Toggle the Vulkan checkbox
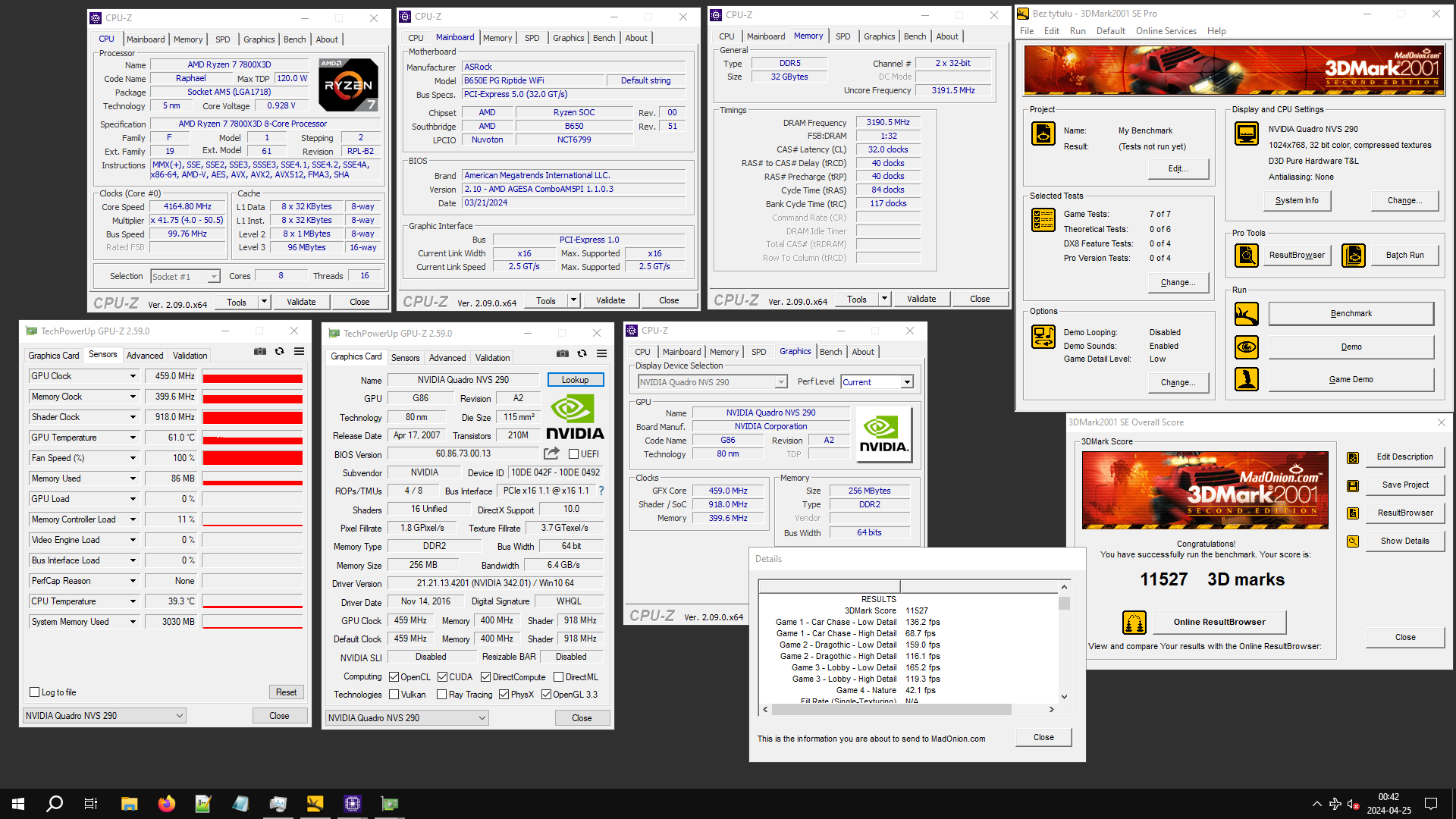Image resolution: width=1456 pixels, height=819 pixels. (394, 695)
